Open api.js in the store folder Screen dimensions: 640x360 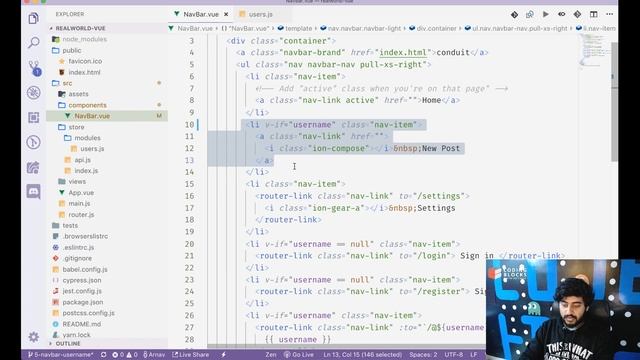click(82, 160)
